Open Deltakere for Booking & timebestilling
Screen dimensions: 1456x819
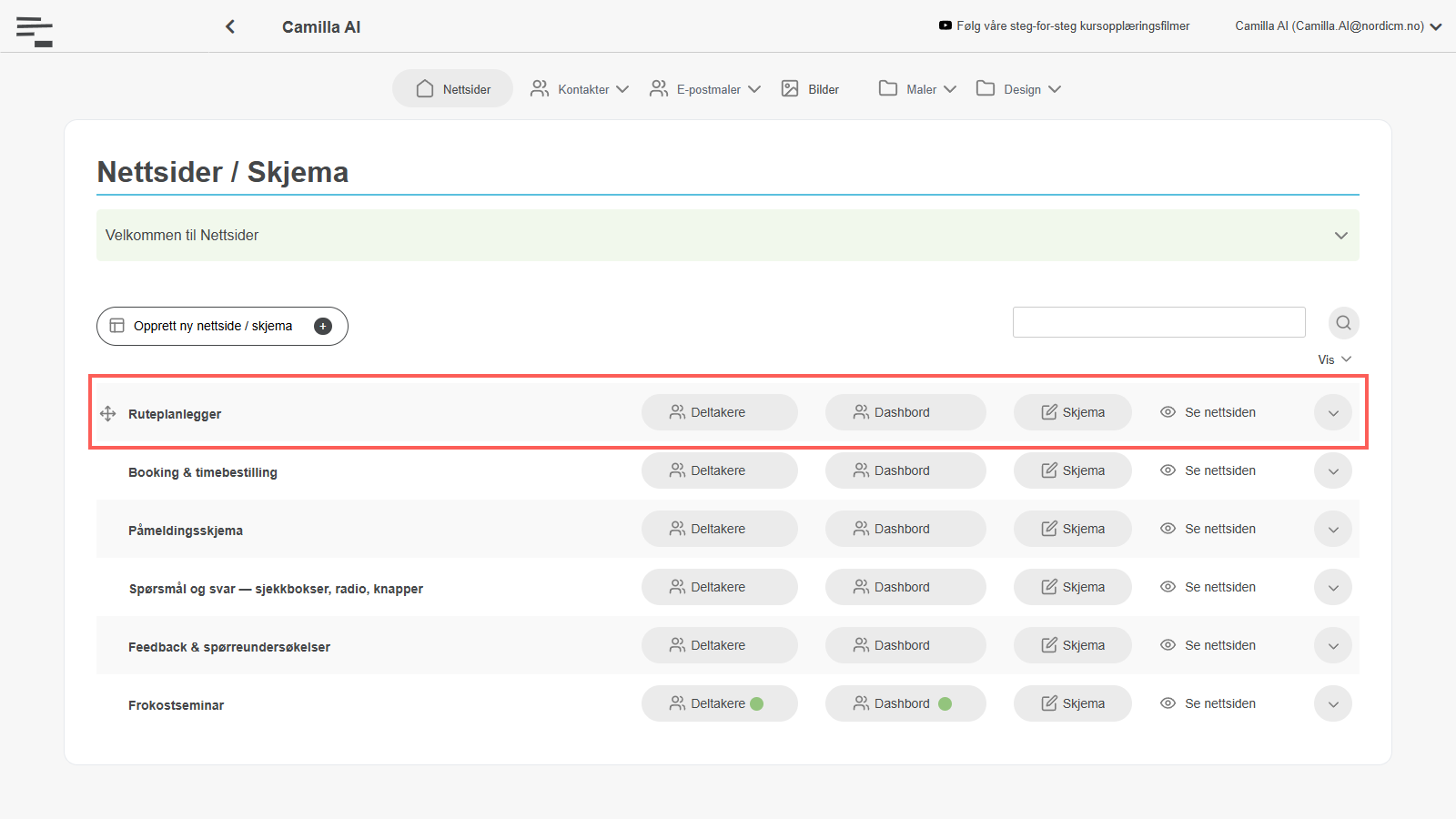click(x=720, y=470)
